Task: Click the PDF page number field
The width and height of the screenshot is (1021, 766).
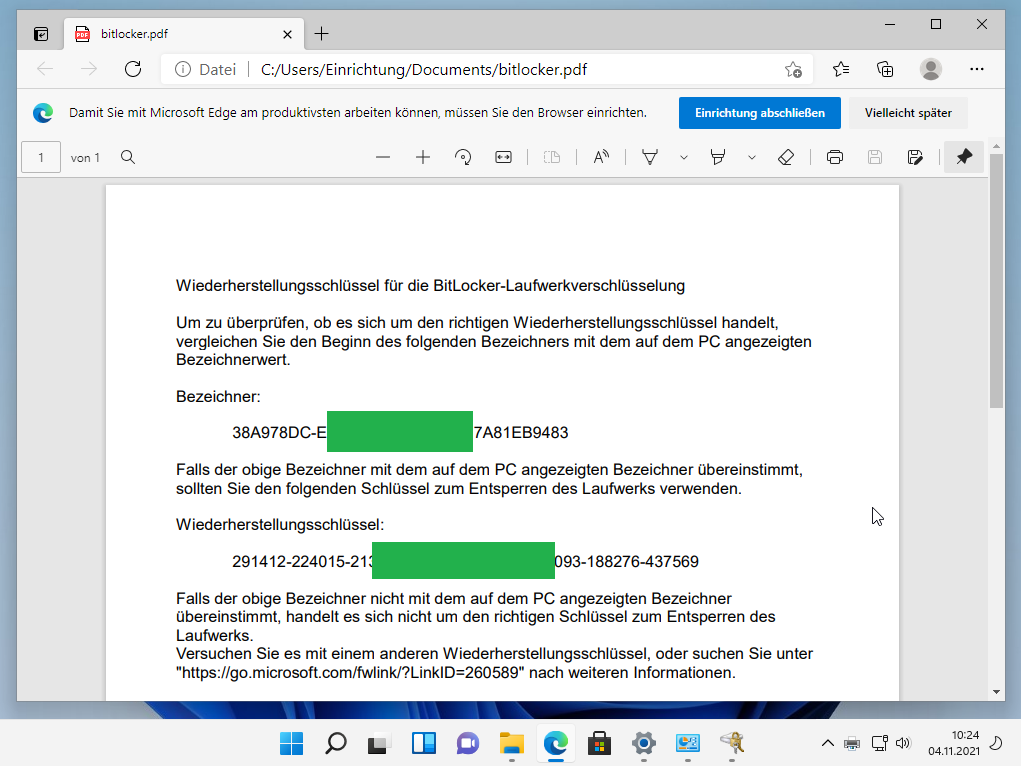Action: (x=41, y=157)
